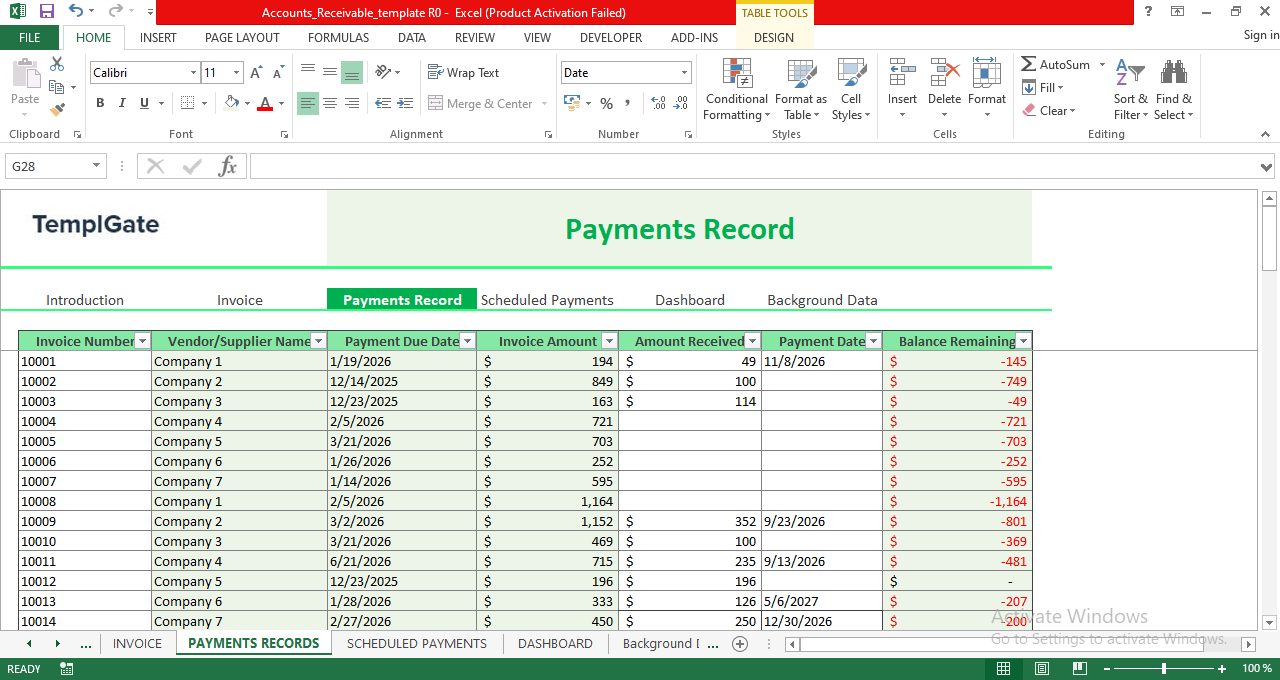Go to the Dashboard navigation link
This screenshot has width=1280, height=680.
tap(690, 300)
